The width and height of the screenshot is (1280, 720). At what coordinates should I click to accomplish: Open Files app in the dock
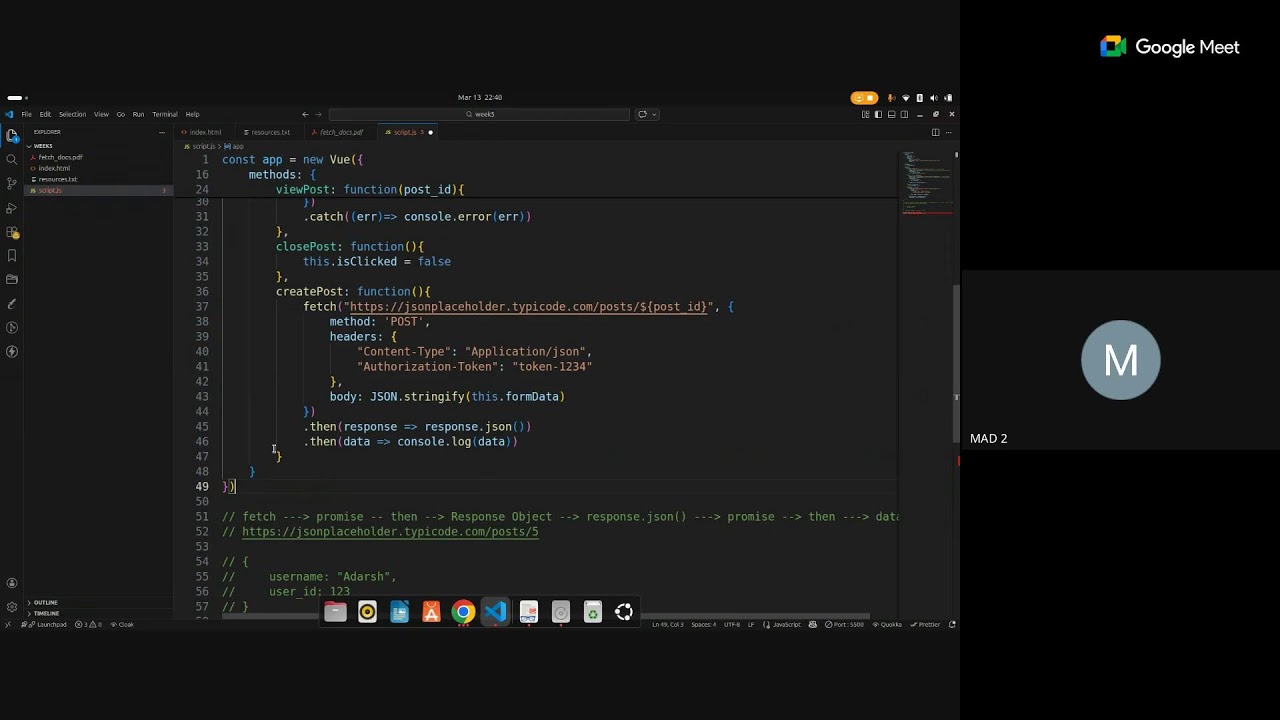click(335, 612)
